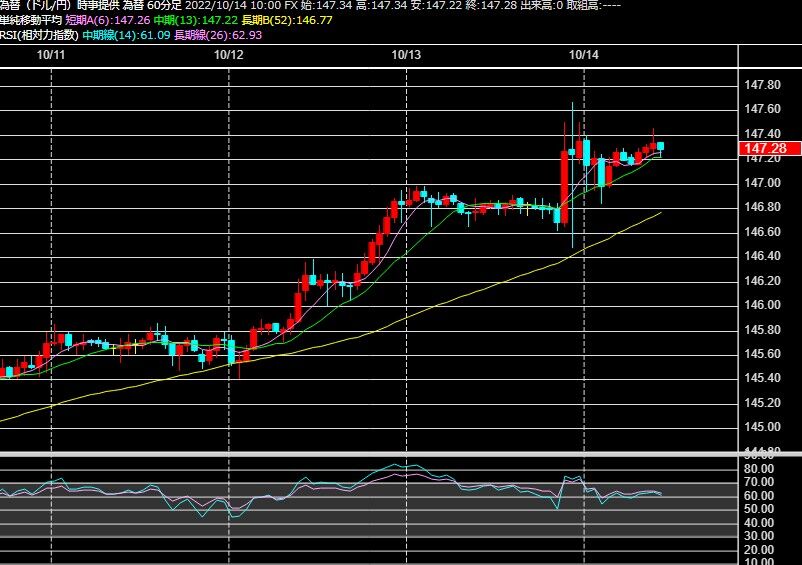Click the latest cyan candlestick near 147.28
Image resolution: width=802 pixels, height=565 pixels.
pos(660,147)
